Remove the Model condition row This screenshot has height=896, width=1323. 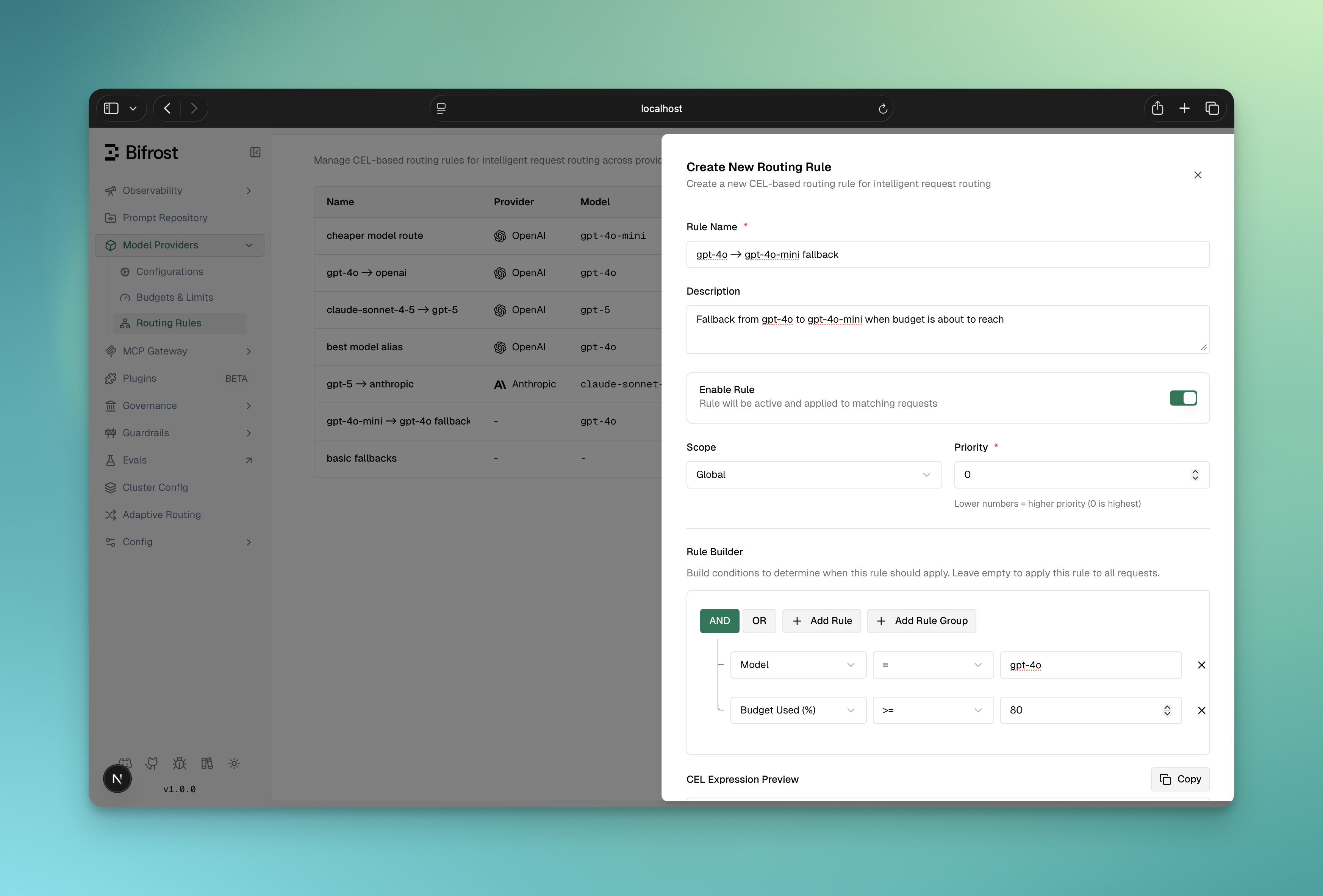point(1201,665)
